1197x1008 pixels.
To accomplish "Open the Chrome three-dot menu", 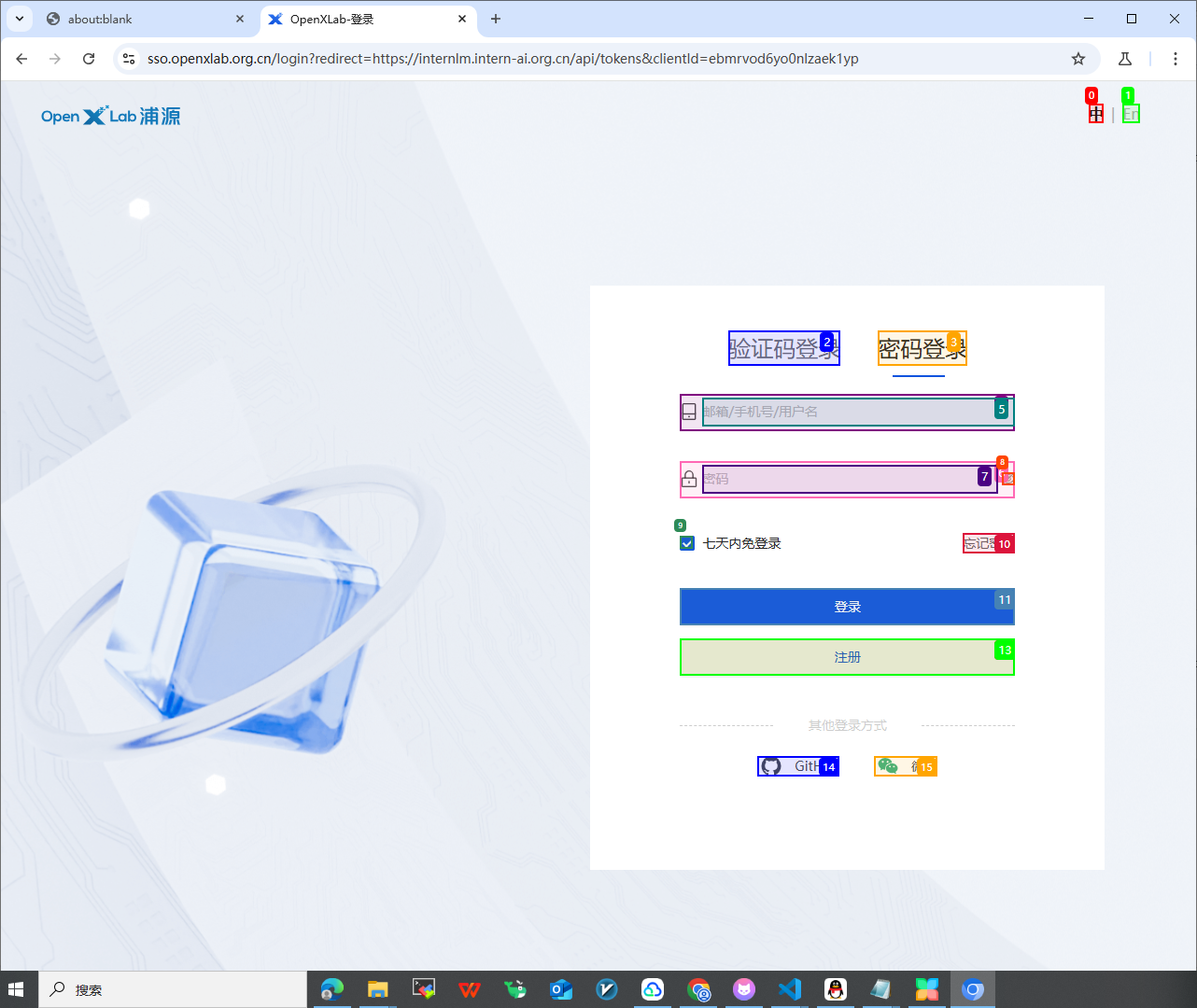I will pyautogui.click(x=1176, y=59).
